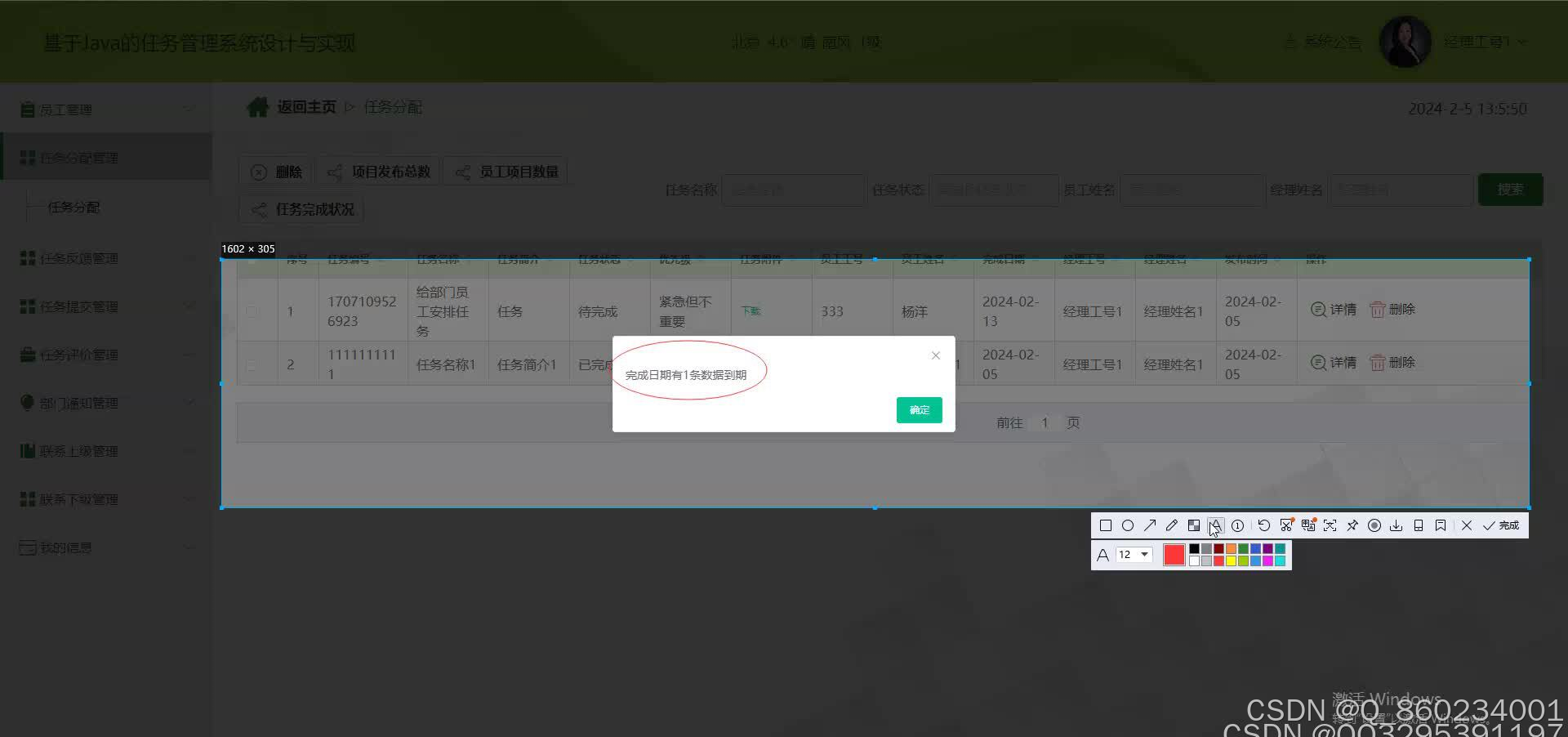
Task: Expand 员工管理 via its chevron
Action: click(189, 109)
